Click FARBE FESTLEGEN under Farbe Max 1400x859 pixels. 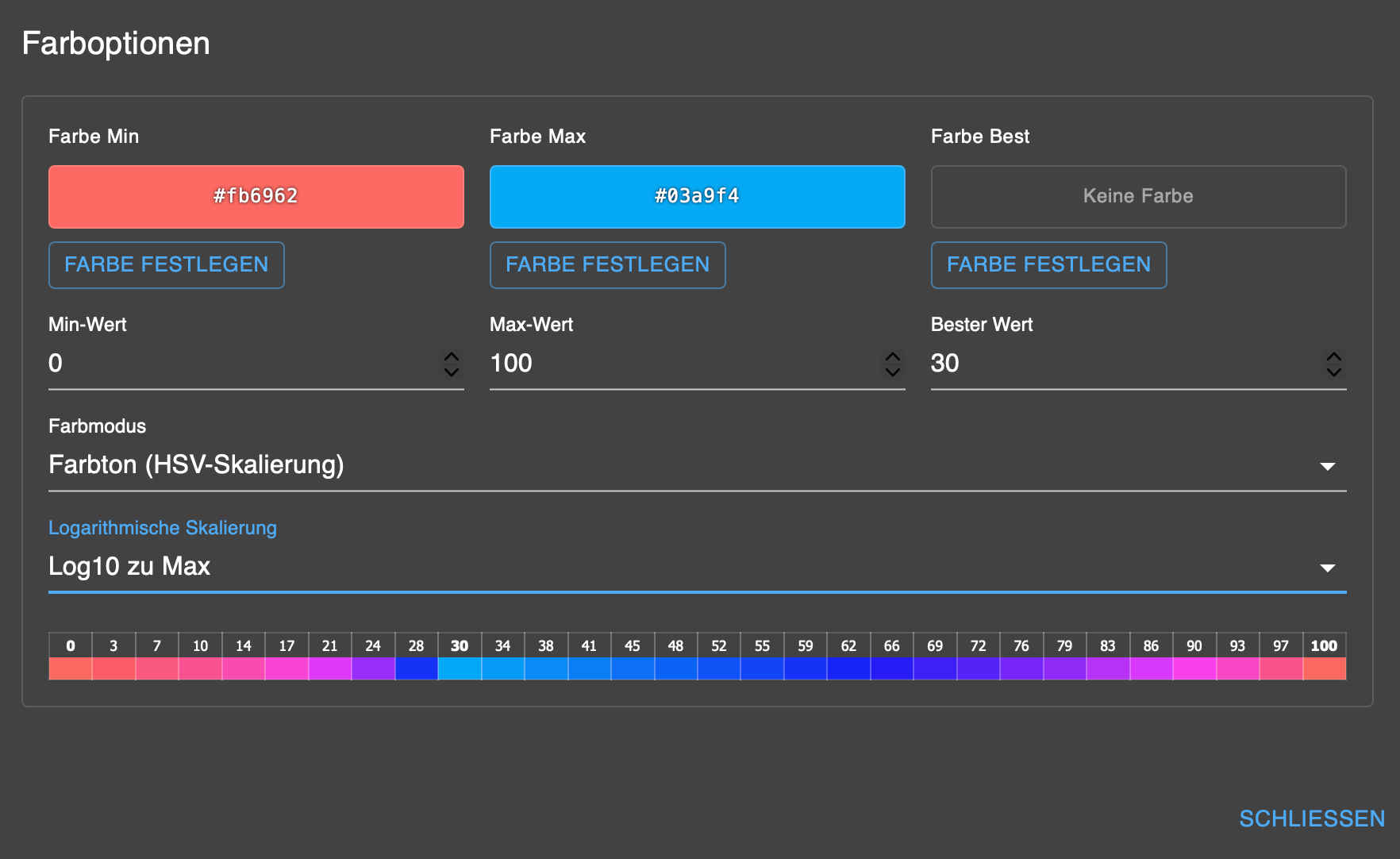click(x=608, y=265)
